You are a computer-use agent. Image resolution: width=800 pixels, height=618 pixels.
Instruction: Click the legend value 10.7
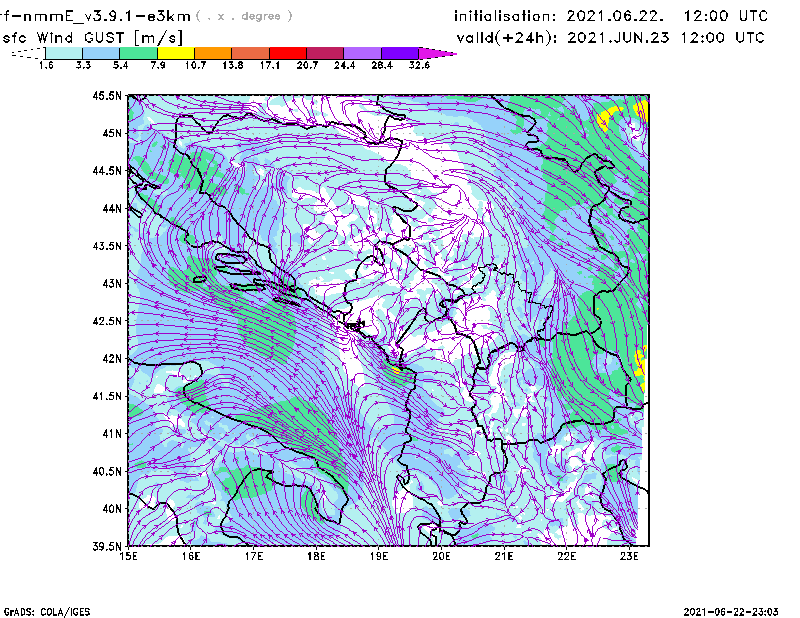click(195, 65)
